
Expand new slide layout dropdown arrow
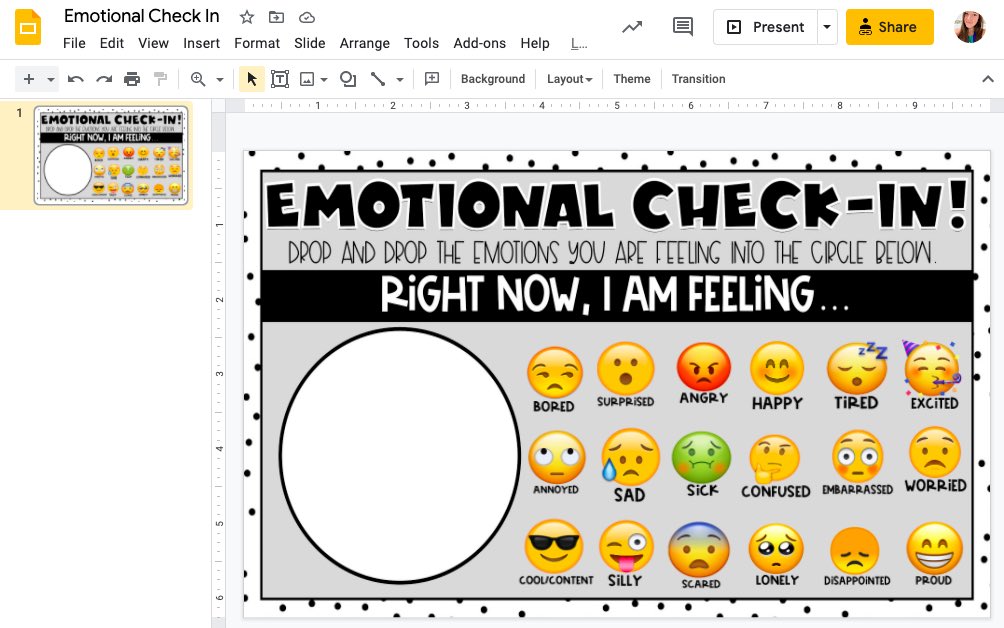tap(51, 80)
